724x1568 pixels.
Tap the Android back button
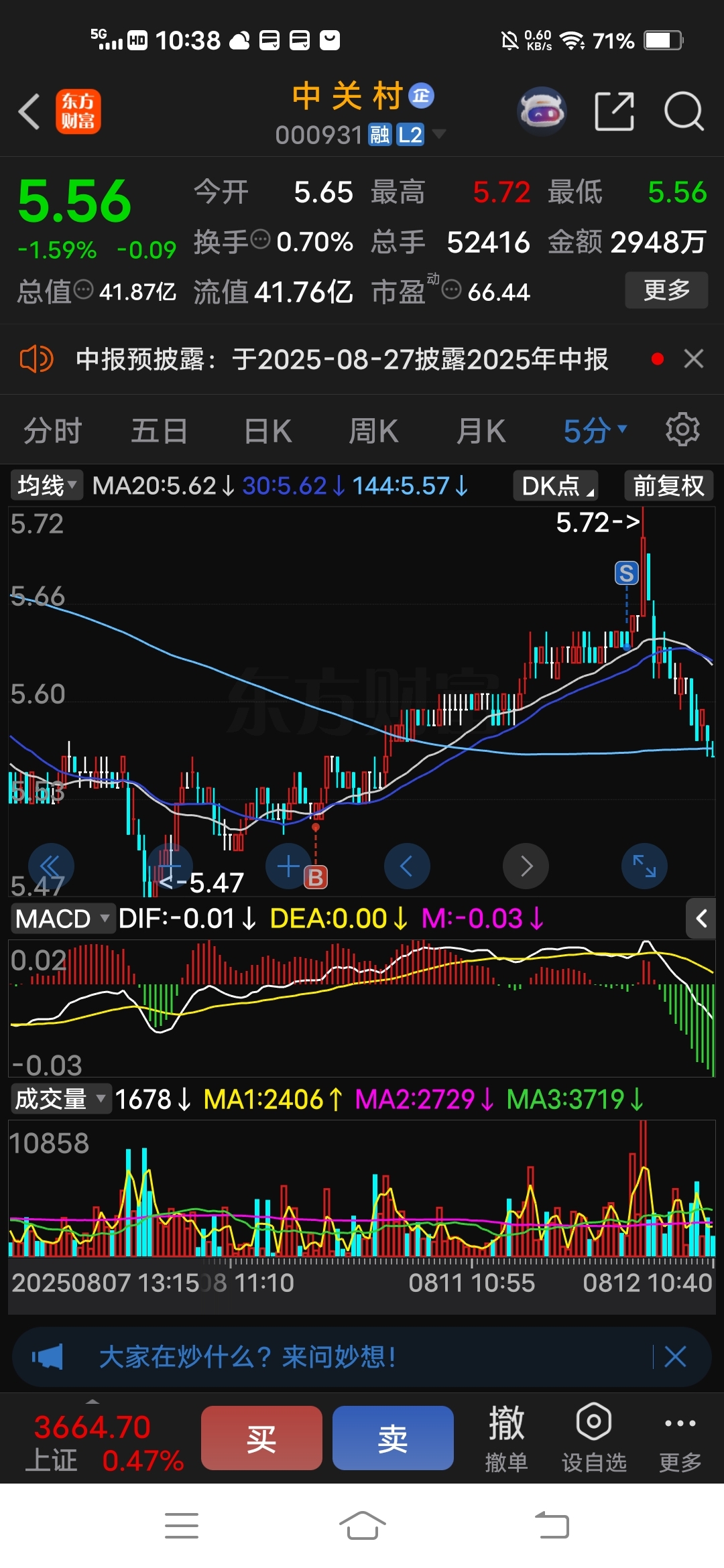point(552,1526)
